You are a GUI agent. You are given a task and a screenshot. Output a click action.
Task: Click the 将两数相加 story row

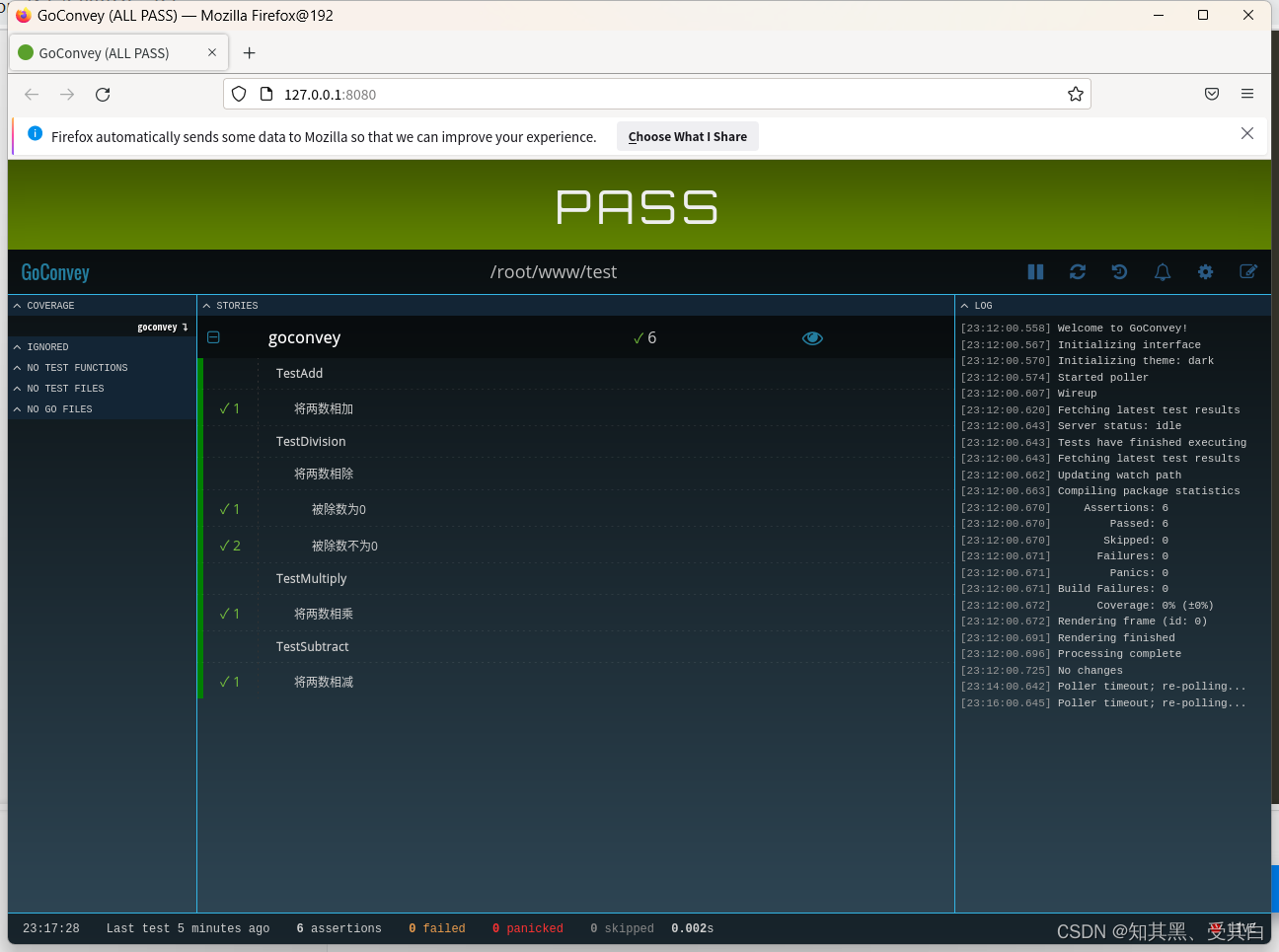coord(577,408)
